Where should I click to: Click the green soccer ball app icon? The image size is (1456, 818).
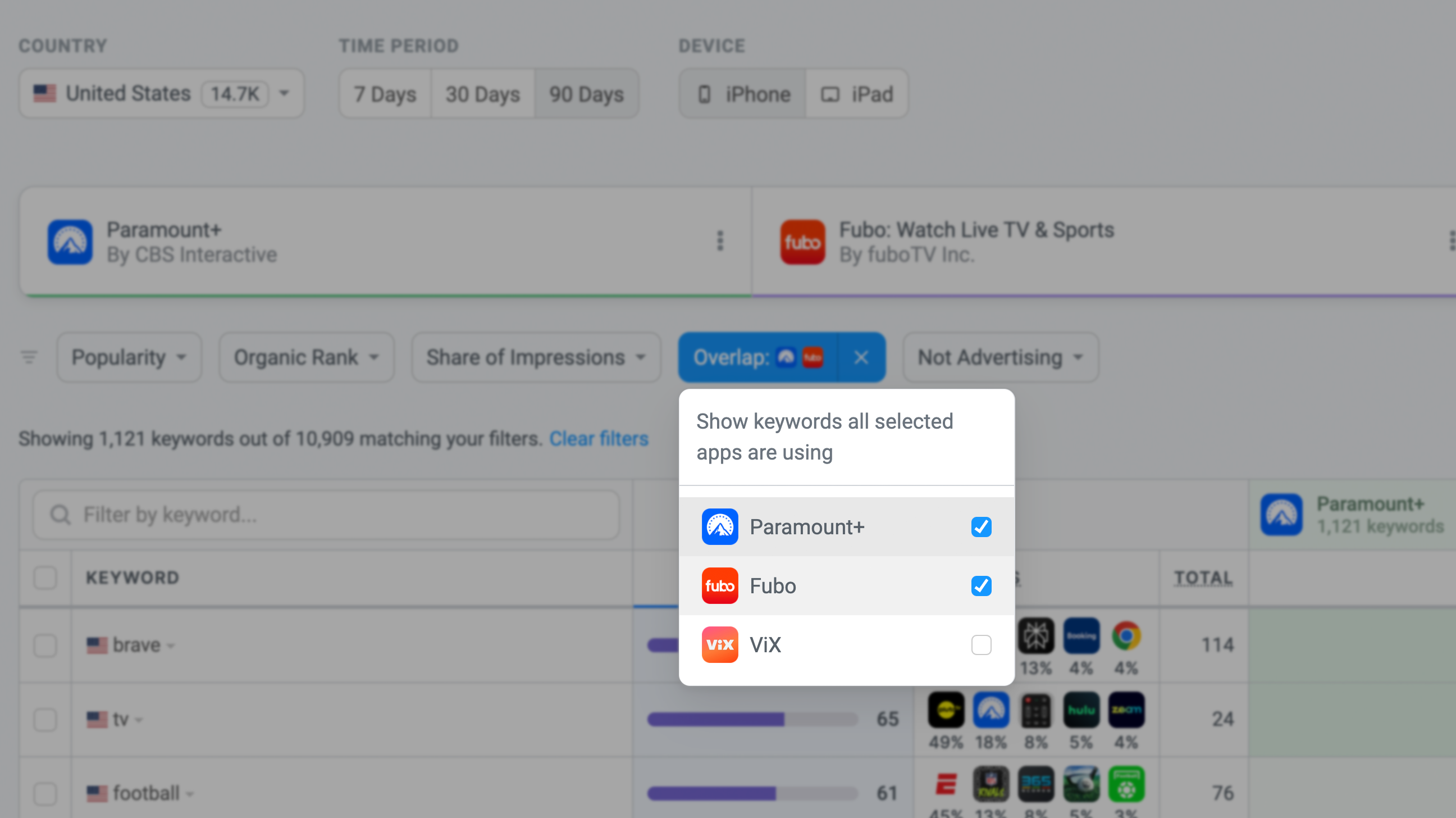pos(1126,784)
